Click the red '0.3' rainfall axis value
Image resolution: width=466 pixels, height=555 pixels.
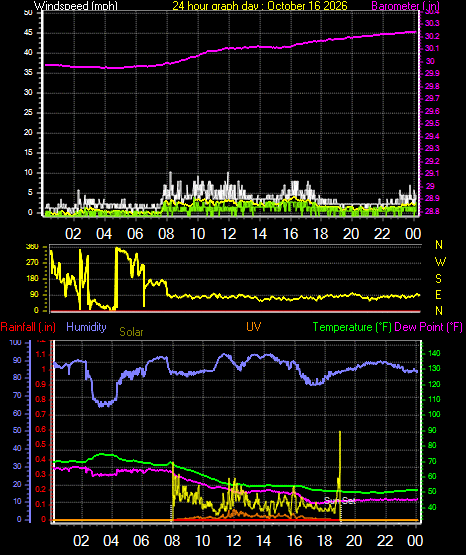click(41, 475)
